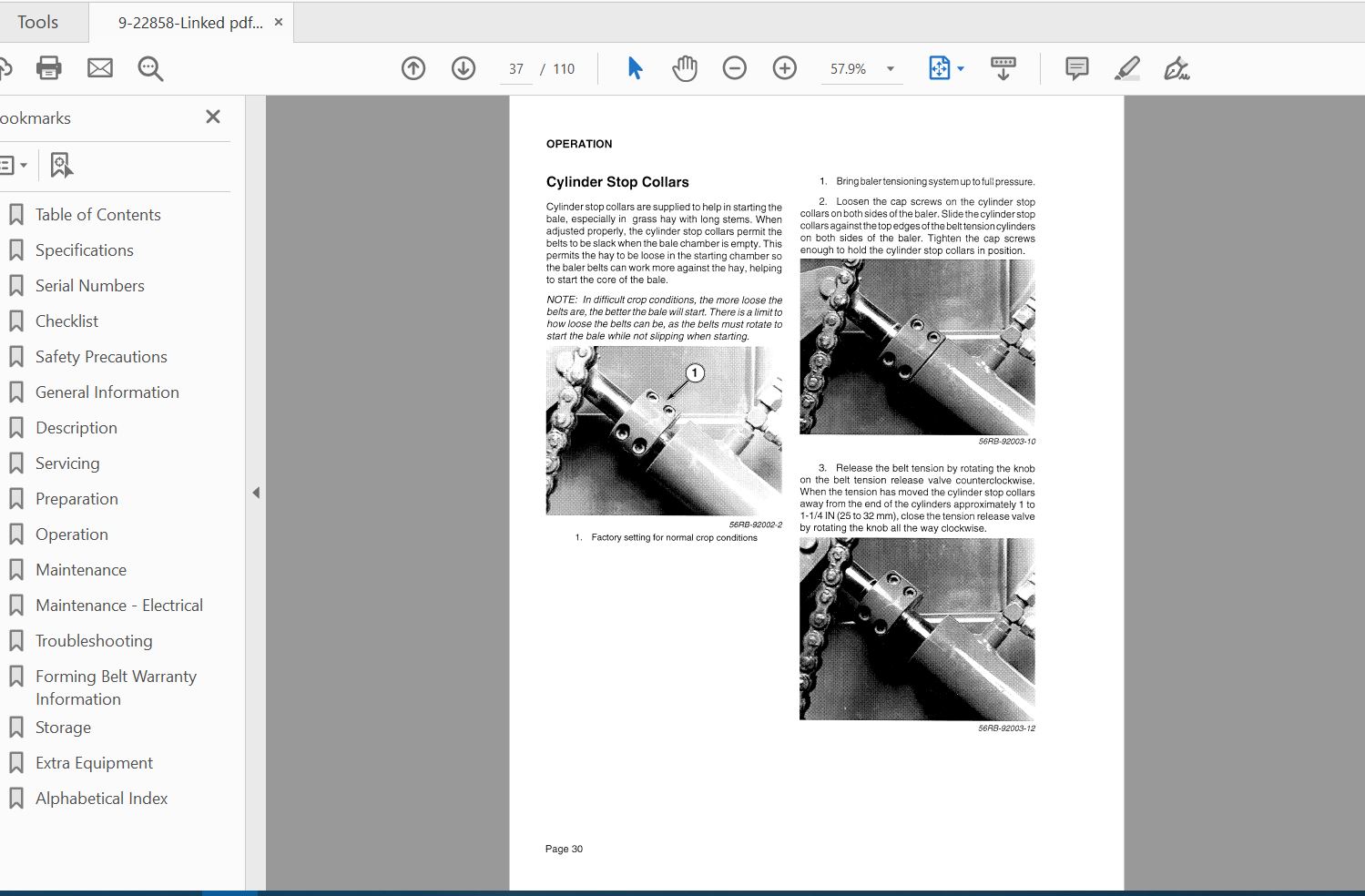Close the 9-22858-Linked pdf tab
1365x896 pixels.
[x=279, y=22]
